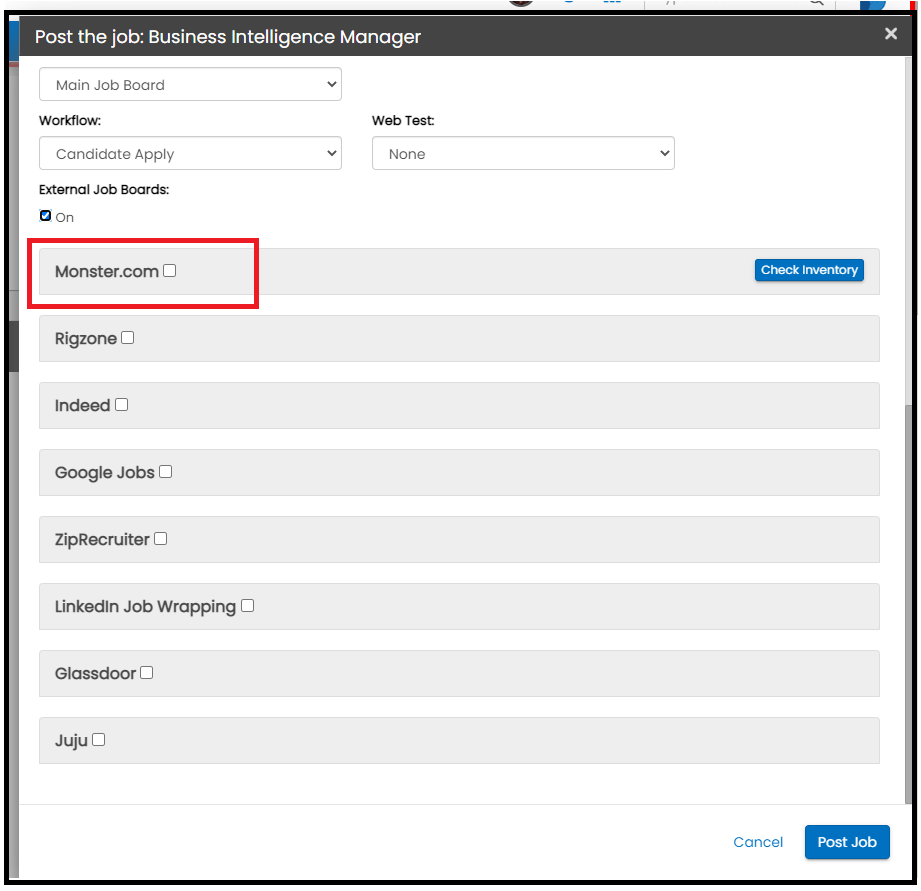Click the Monster.com board name text
Screen dimensions: 921x891
[x=106, y=271]
